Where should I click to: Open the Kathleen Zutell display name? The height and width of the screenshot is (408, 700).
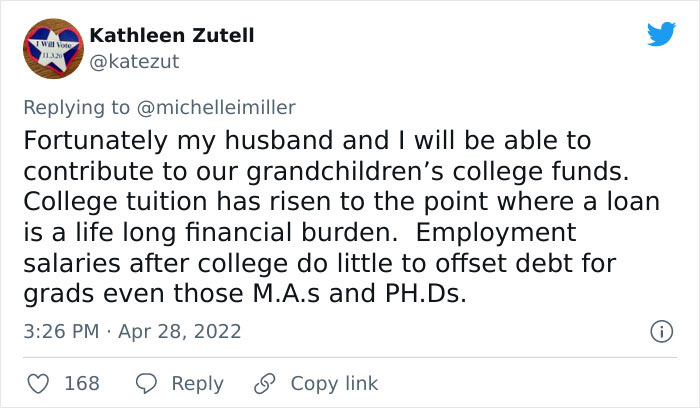coord(172,35)
